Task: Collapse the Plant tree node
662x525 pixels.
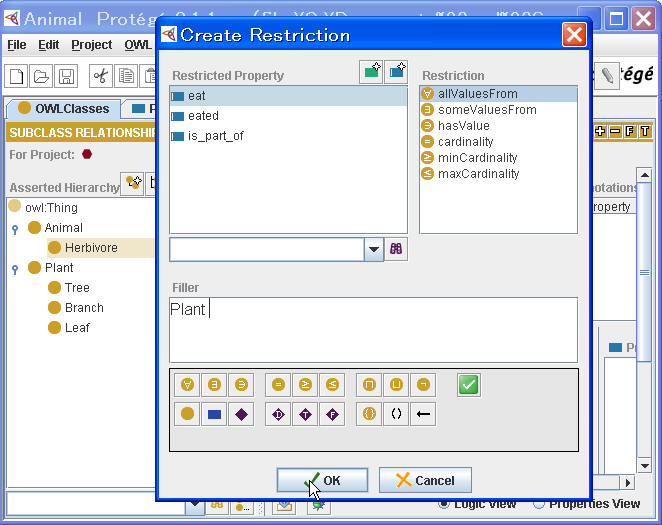Action: coord(15,269)
